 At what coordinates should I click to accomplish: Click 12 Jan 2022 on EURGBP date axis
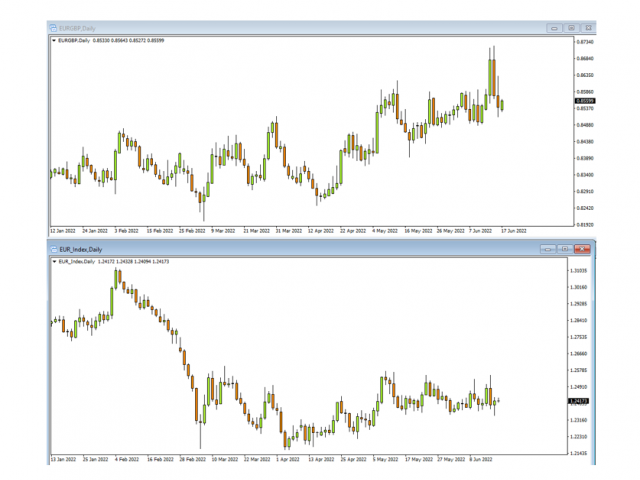[63, 229]
